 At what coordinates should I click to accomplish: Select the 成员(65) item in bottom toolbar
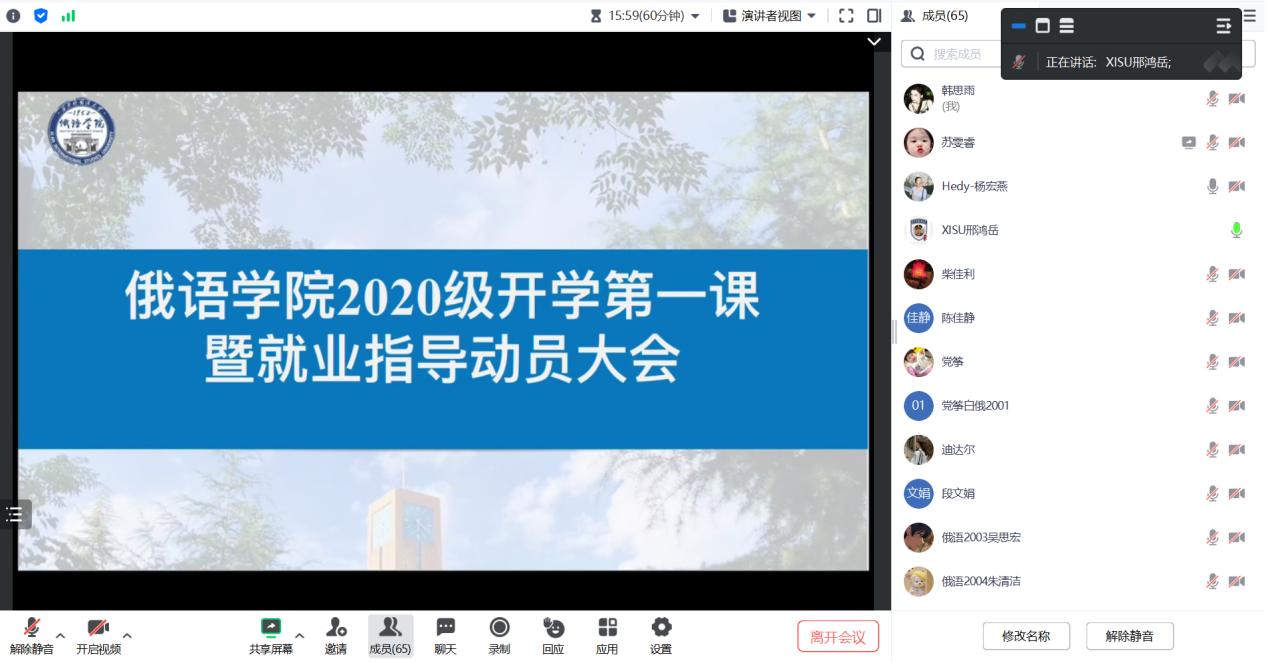[x=390, y=635]
